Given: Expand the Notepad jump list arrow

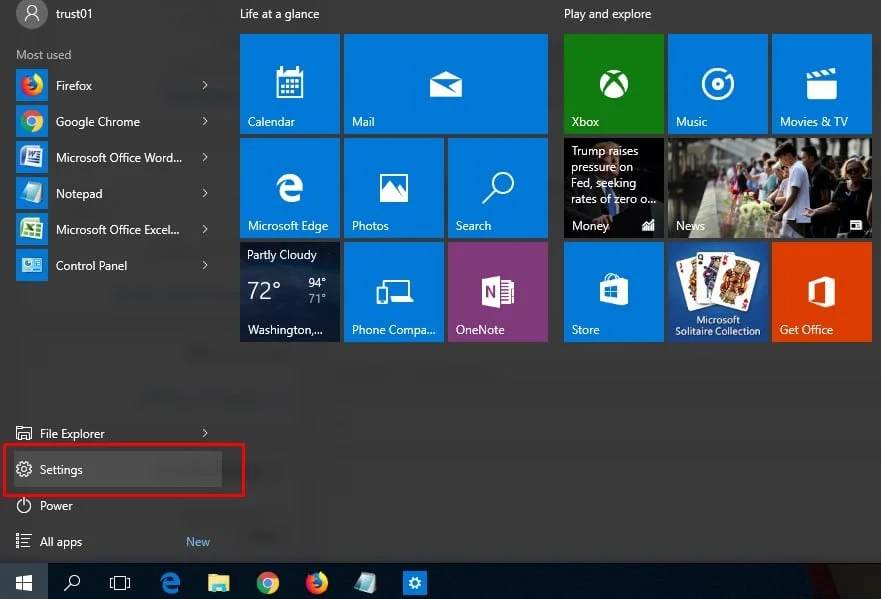Looking at the screenshot, I should tap(205, 193).
